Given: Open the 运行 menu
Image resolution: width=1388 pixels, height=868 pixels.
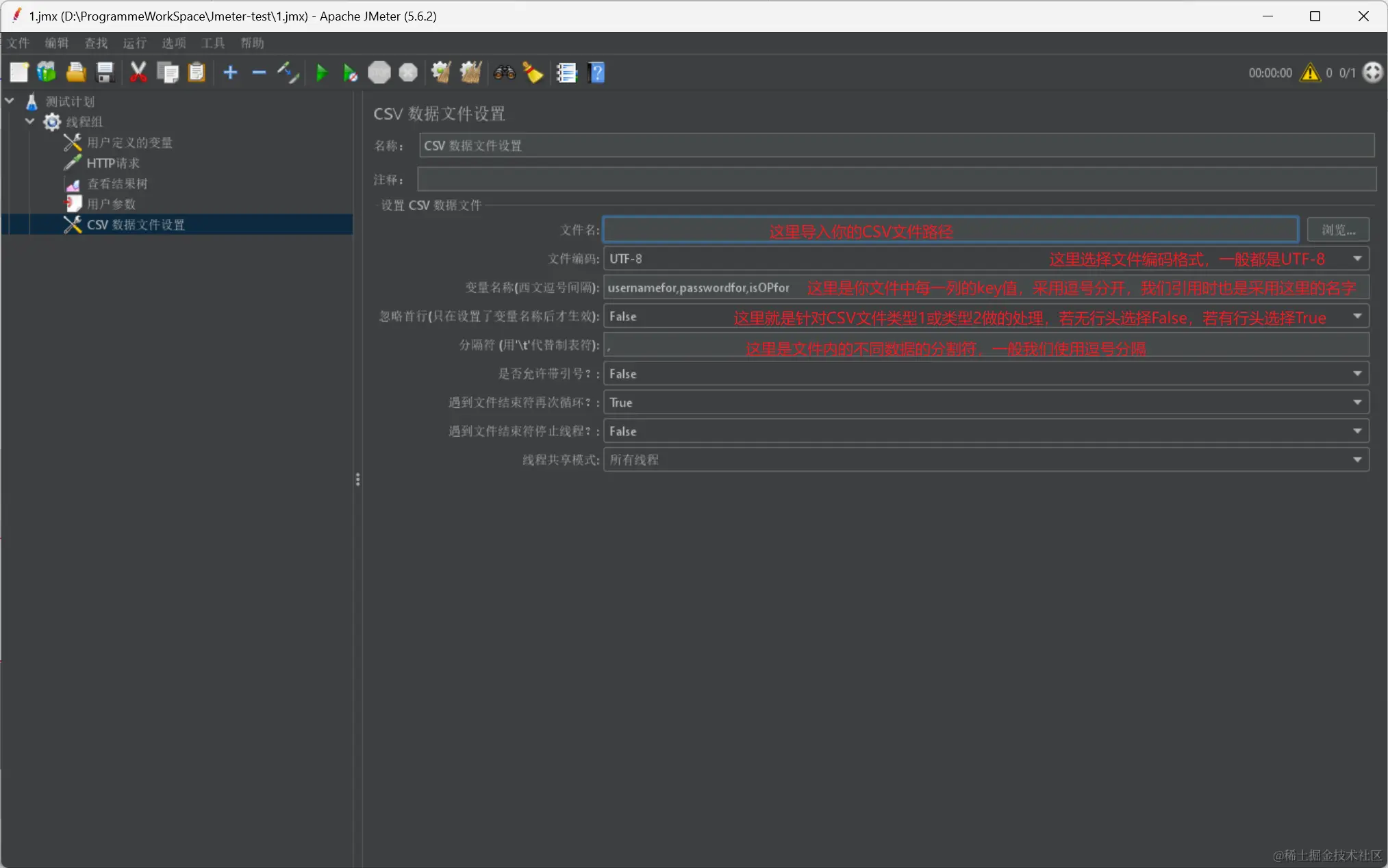Looking at the screenshot, I should coord(134,43).
